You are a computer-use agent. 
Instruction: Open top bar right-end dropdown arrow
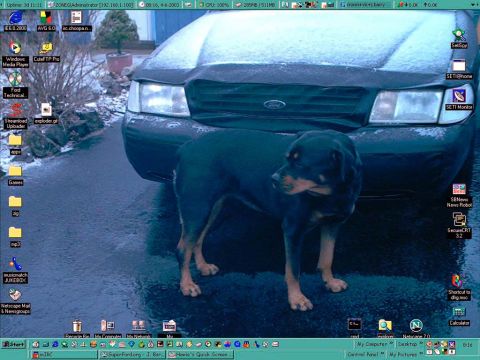(474, 5)
